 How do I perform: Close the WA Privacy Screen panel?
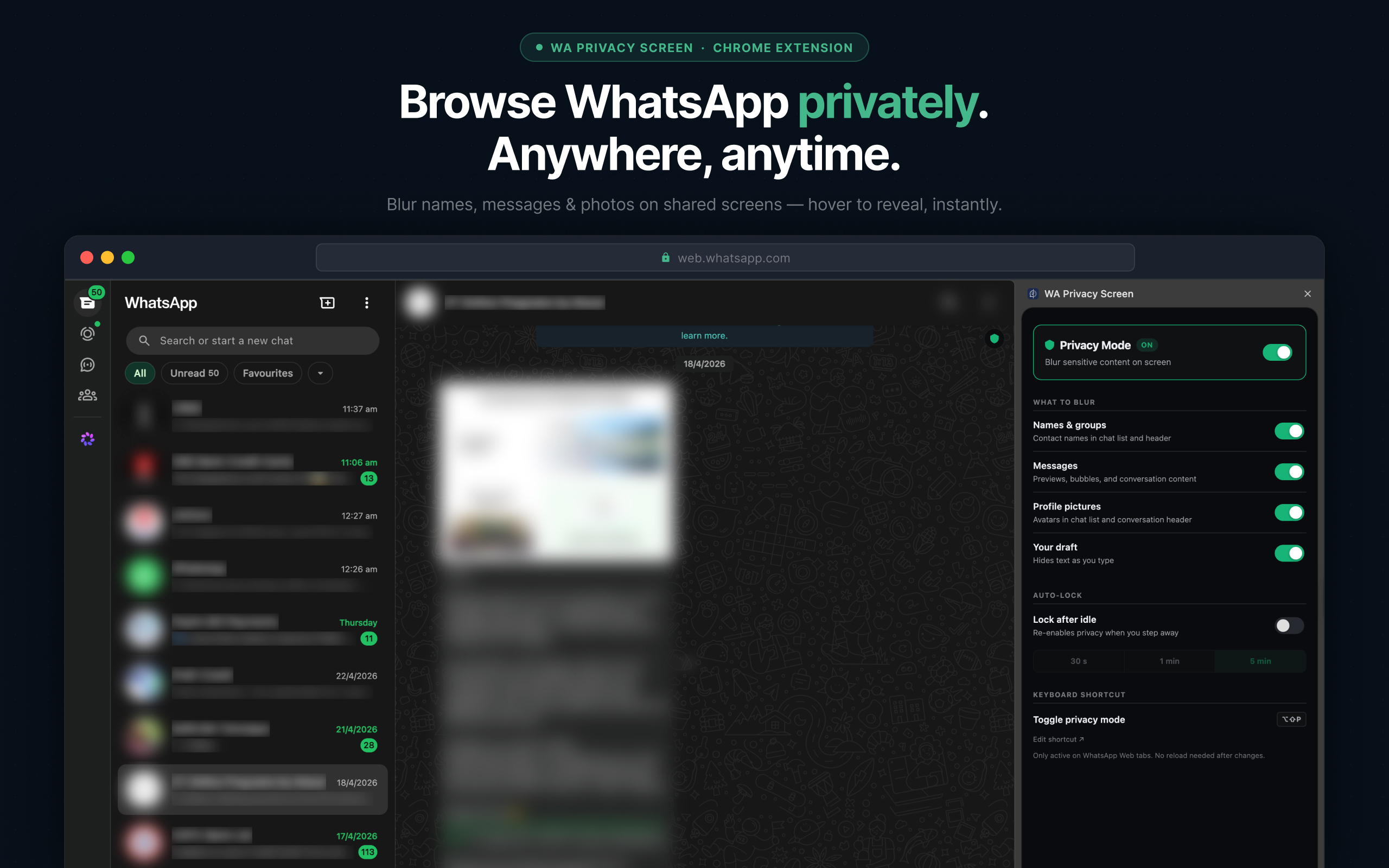point(1308,293)
